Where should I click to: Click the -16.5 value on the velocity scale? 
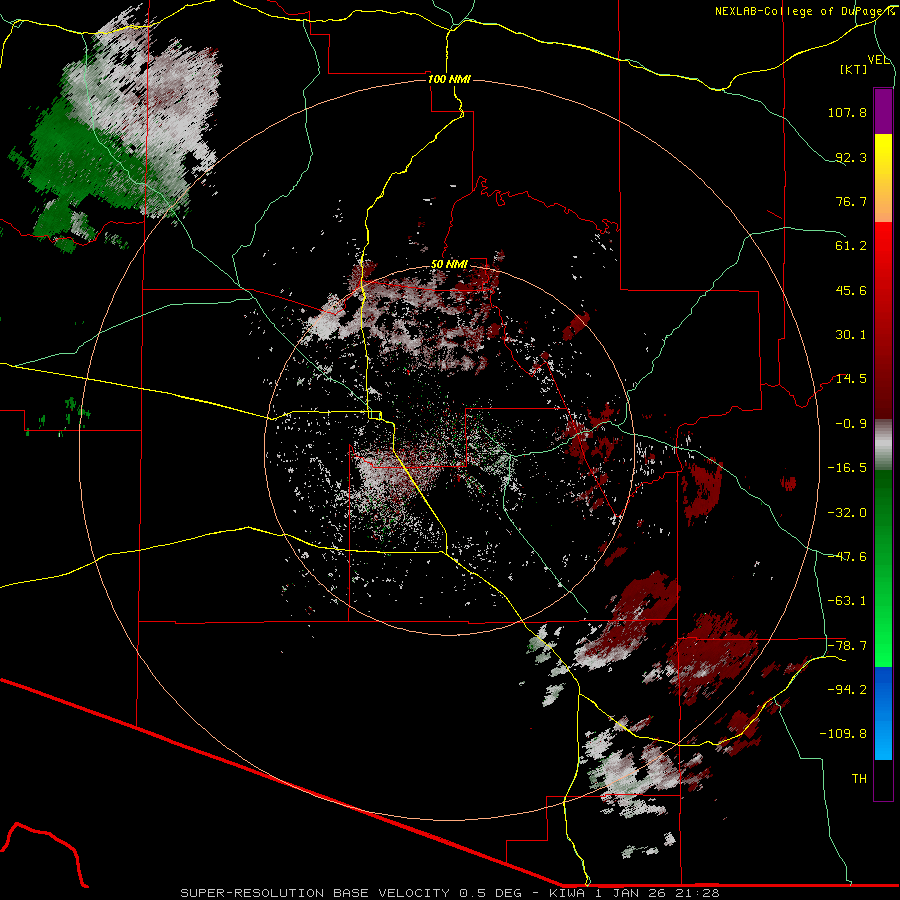click(847, 468)
